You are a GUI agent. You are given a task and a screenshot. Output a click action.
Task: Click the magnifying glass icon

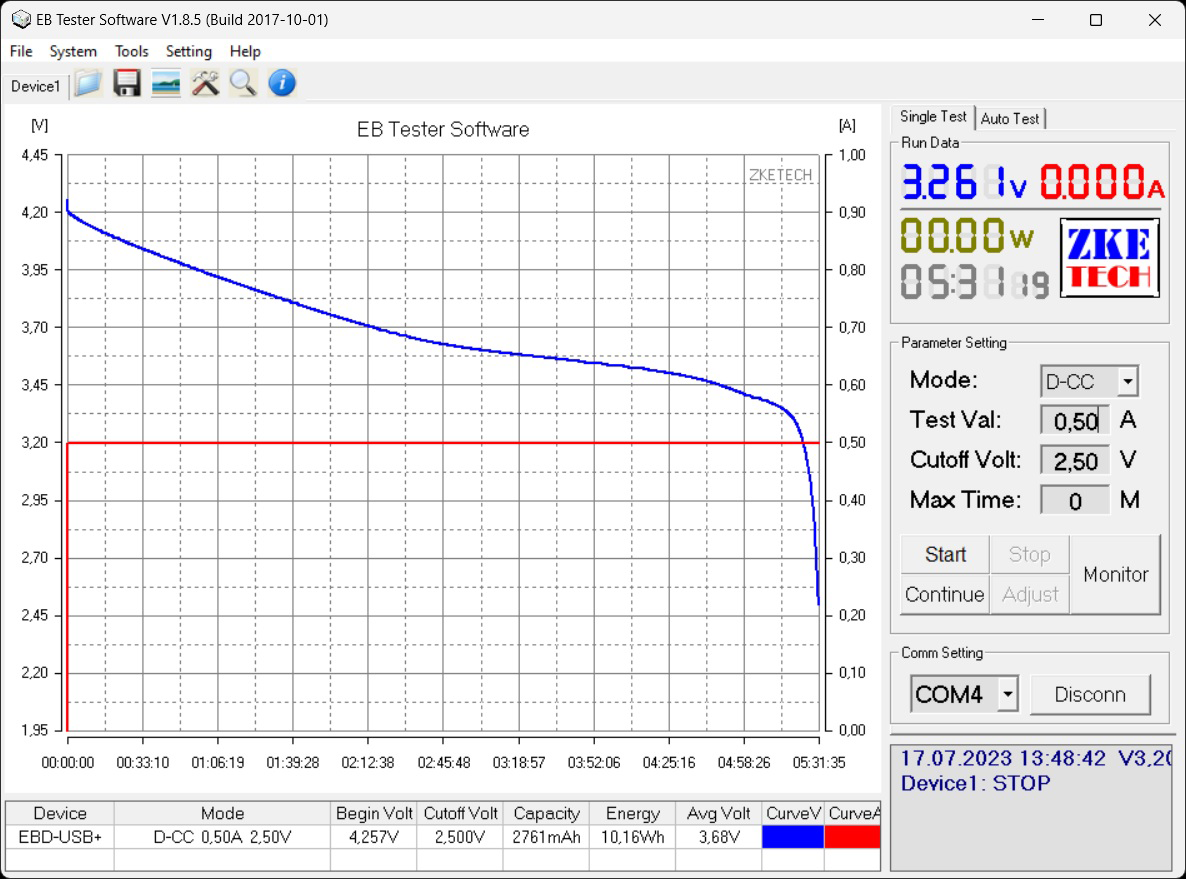click(x=243, y=84)
